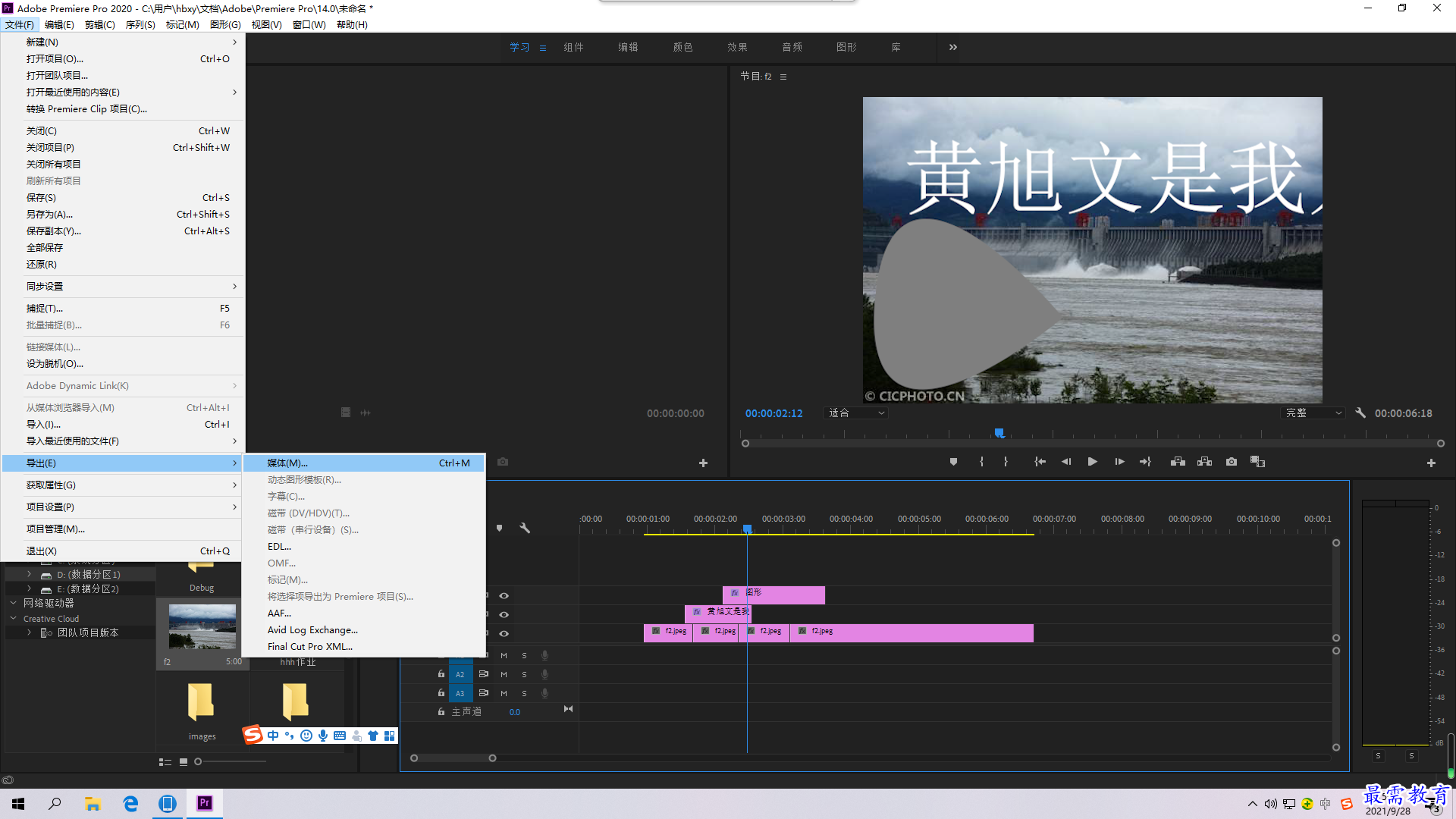Enable voice-over record on track A3
Image resolution: width=1456 pixels, height=819 pixels.
coord(544,693)
